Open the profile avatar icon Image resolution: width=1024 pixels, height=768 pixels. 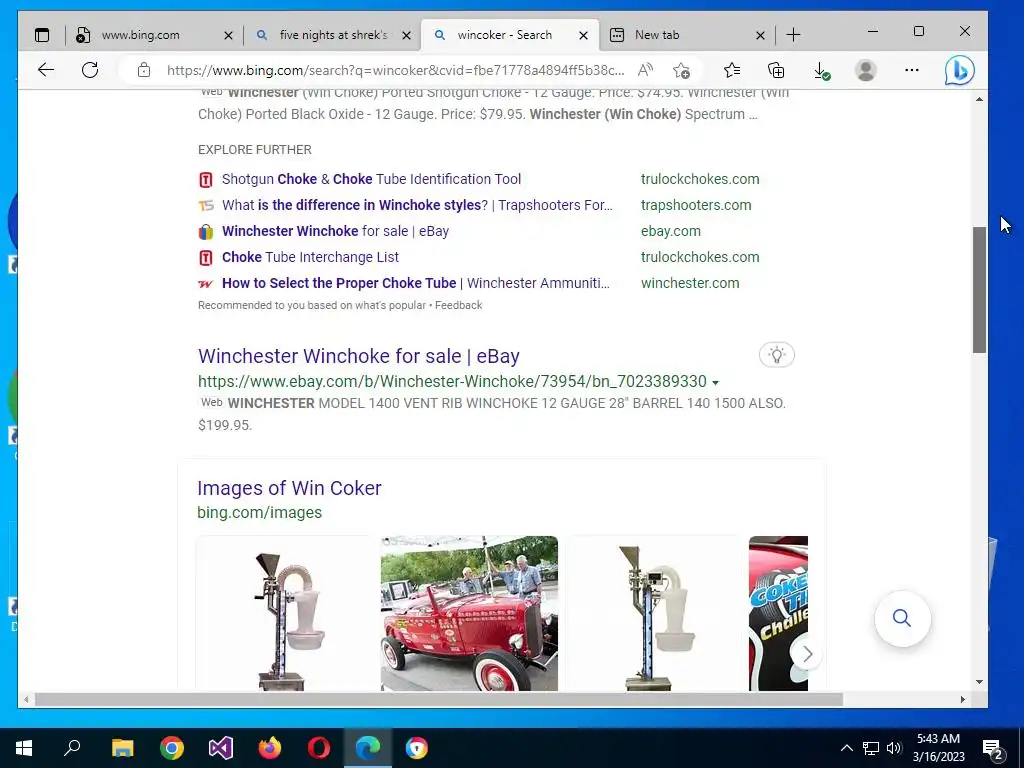pyautogui.click(x=866, y=70)
